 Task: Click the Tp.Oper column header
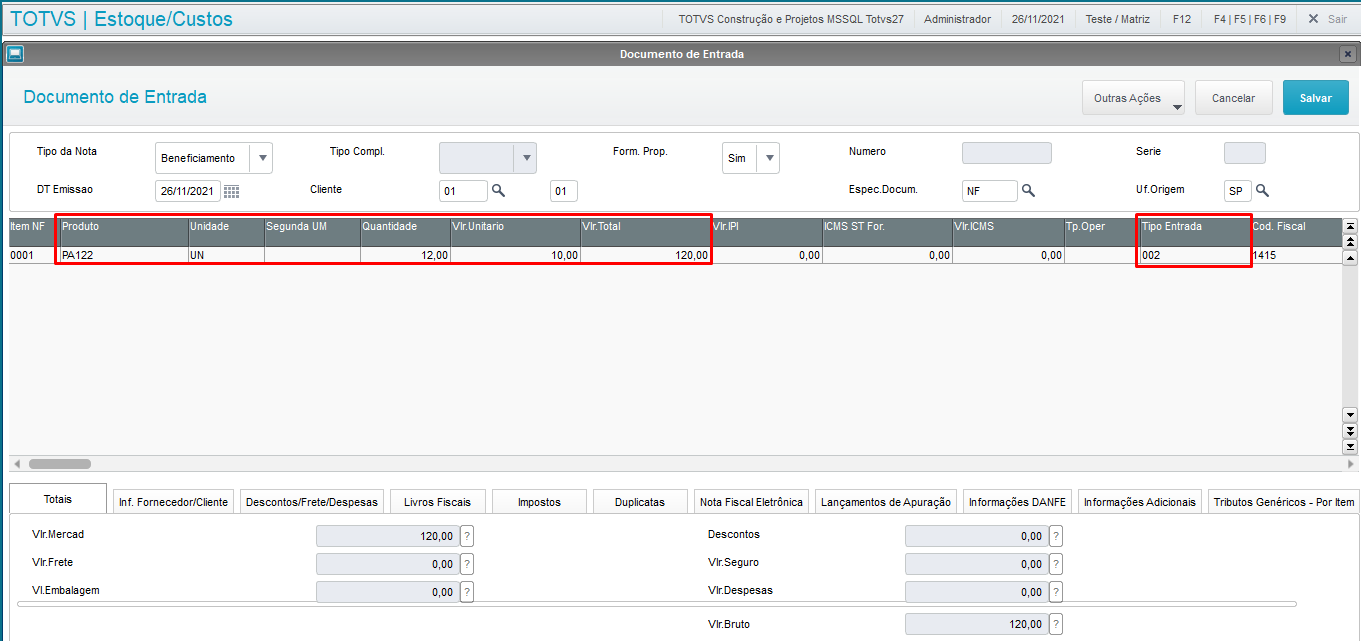(1102, 232)
